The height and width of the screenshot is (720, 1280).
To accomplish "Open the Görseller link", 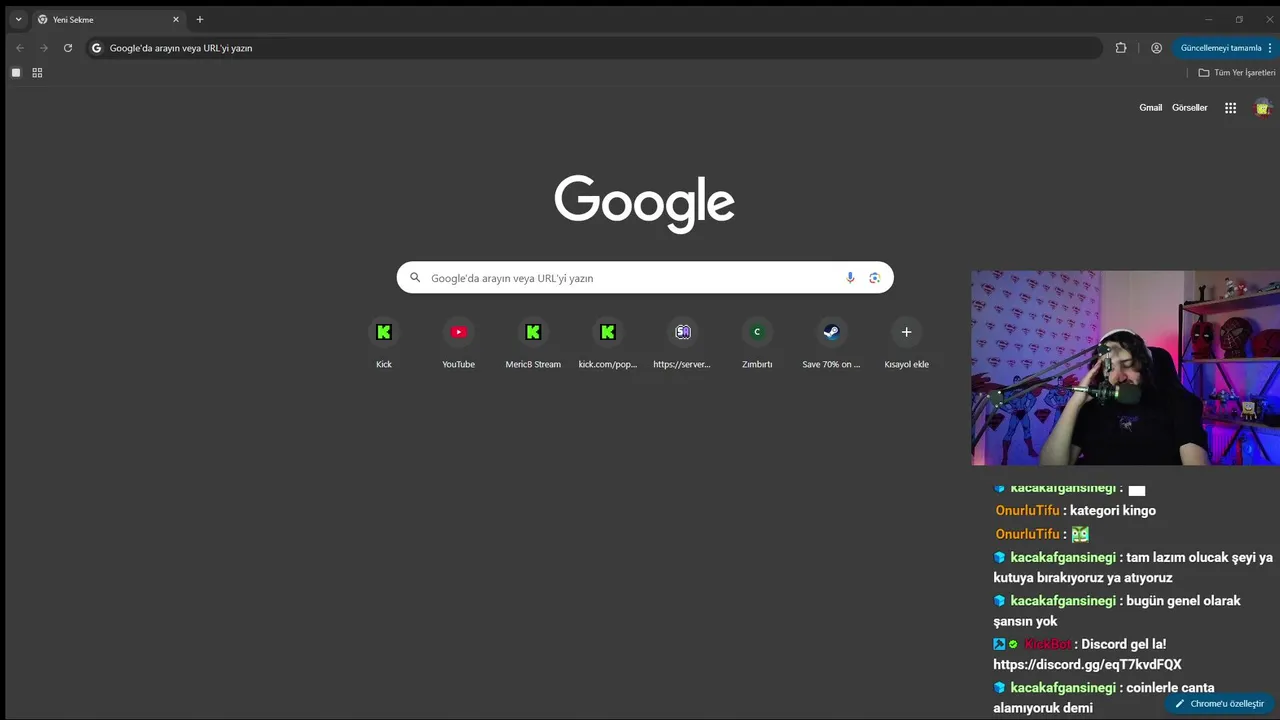I will (1190, 108).
